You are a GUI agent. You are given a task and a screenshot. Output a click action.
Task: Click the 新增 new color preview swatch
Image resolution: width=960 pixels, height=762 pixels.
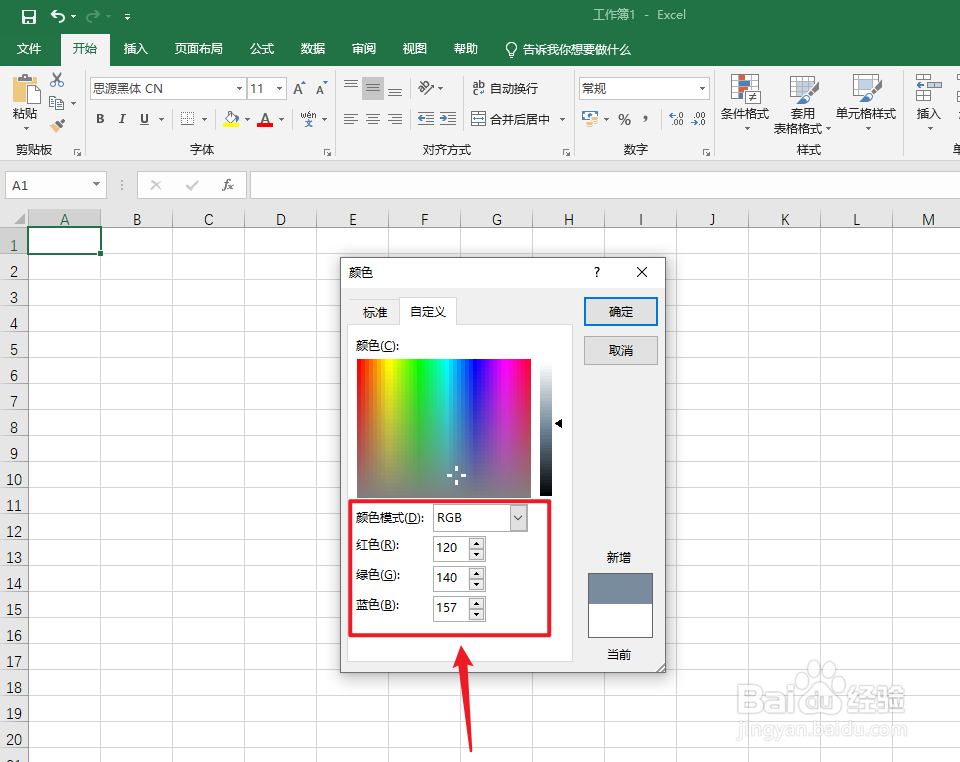tap(620, 589)
